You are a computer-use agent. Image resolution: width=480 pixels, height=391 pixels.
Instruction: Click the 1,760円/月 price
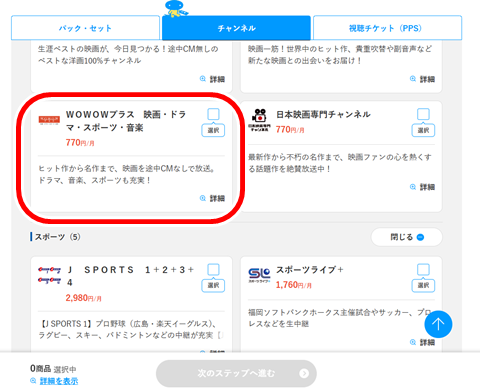[294, 285]
